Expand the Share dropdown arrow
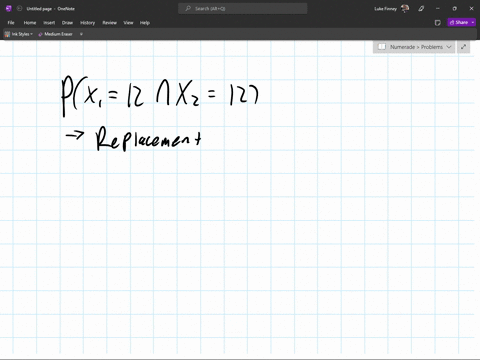Screen dimensions: 480x360 click(x=473, y=22)
